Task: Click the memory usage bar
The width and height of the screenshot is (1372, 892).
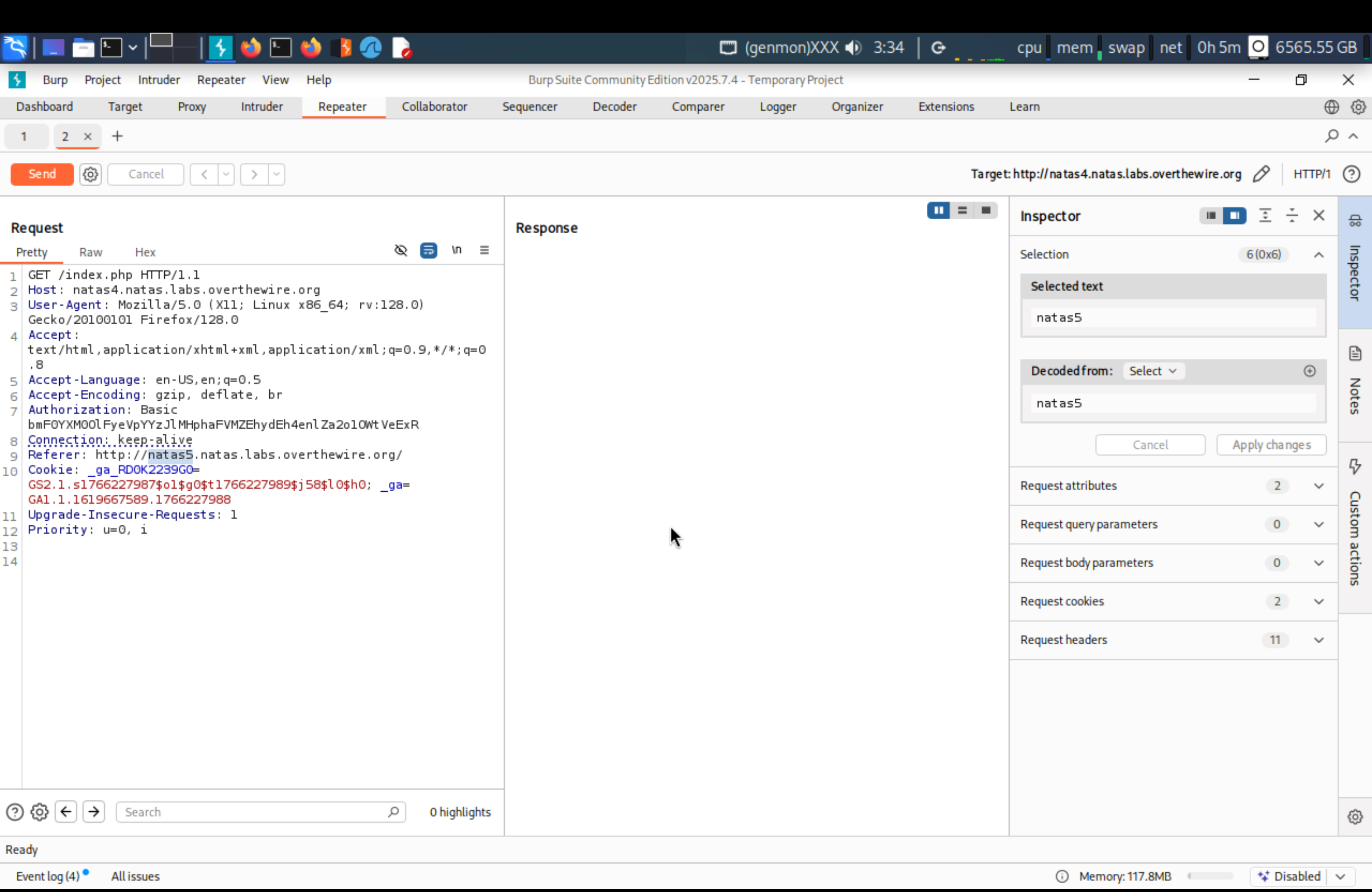Action: tap(1210, 877)
